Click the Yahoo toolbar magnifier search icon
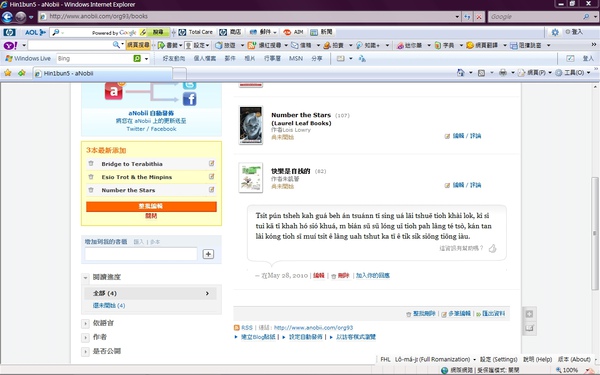 [x=116, y=45]
